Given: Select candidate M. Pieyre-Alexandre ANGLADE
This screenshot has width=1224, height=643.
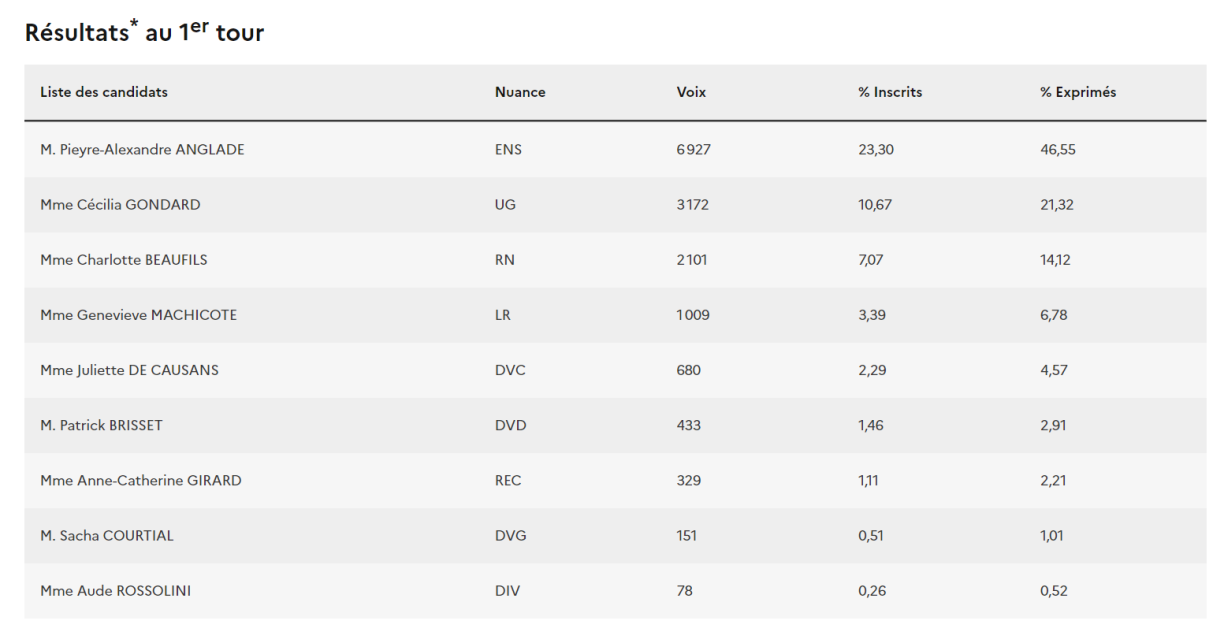Looking at the screenshot, I should click(142, 150).
